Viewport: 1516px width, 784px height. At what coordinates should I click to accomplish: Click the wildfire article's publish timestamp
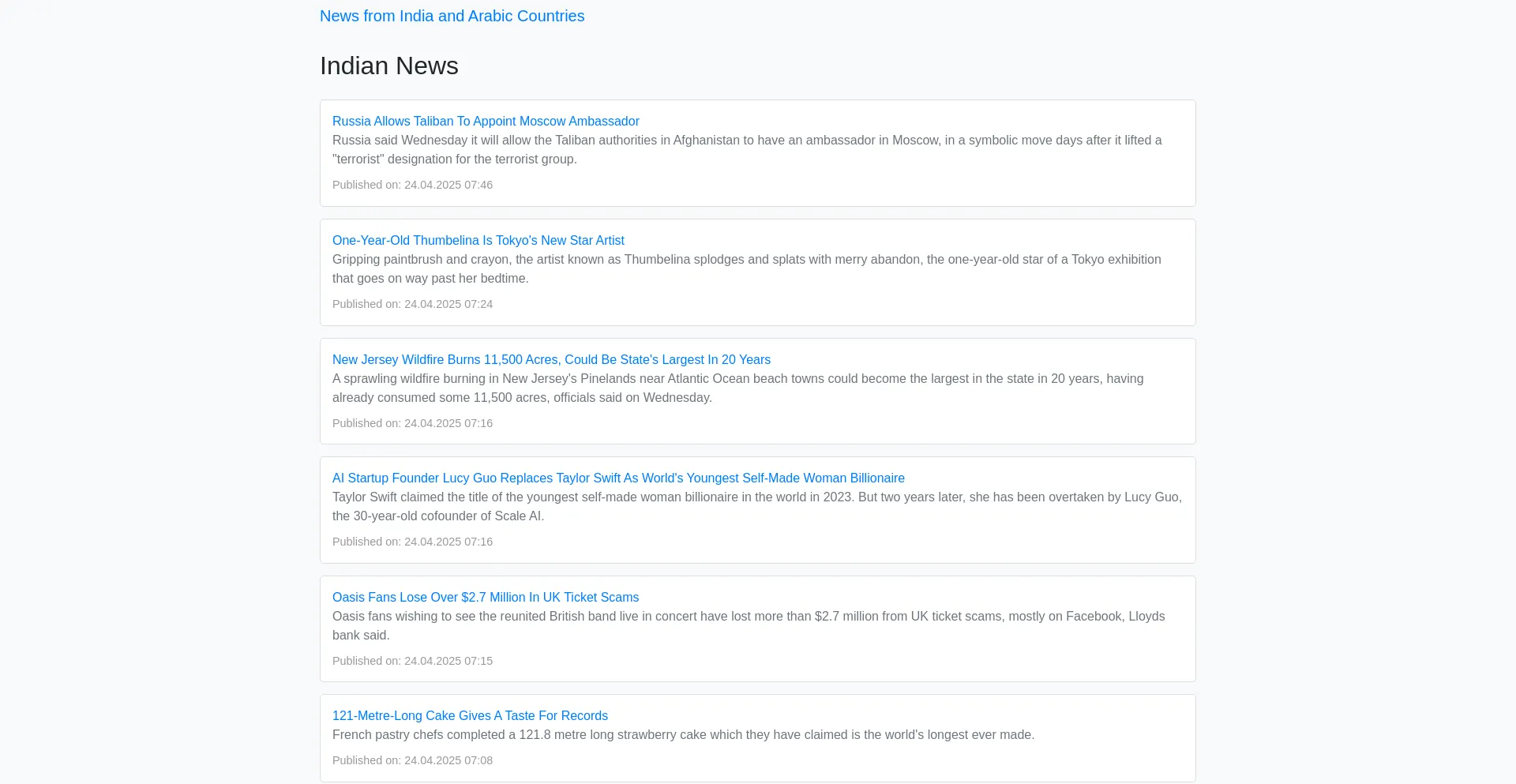[x=412, y=423]
